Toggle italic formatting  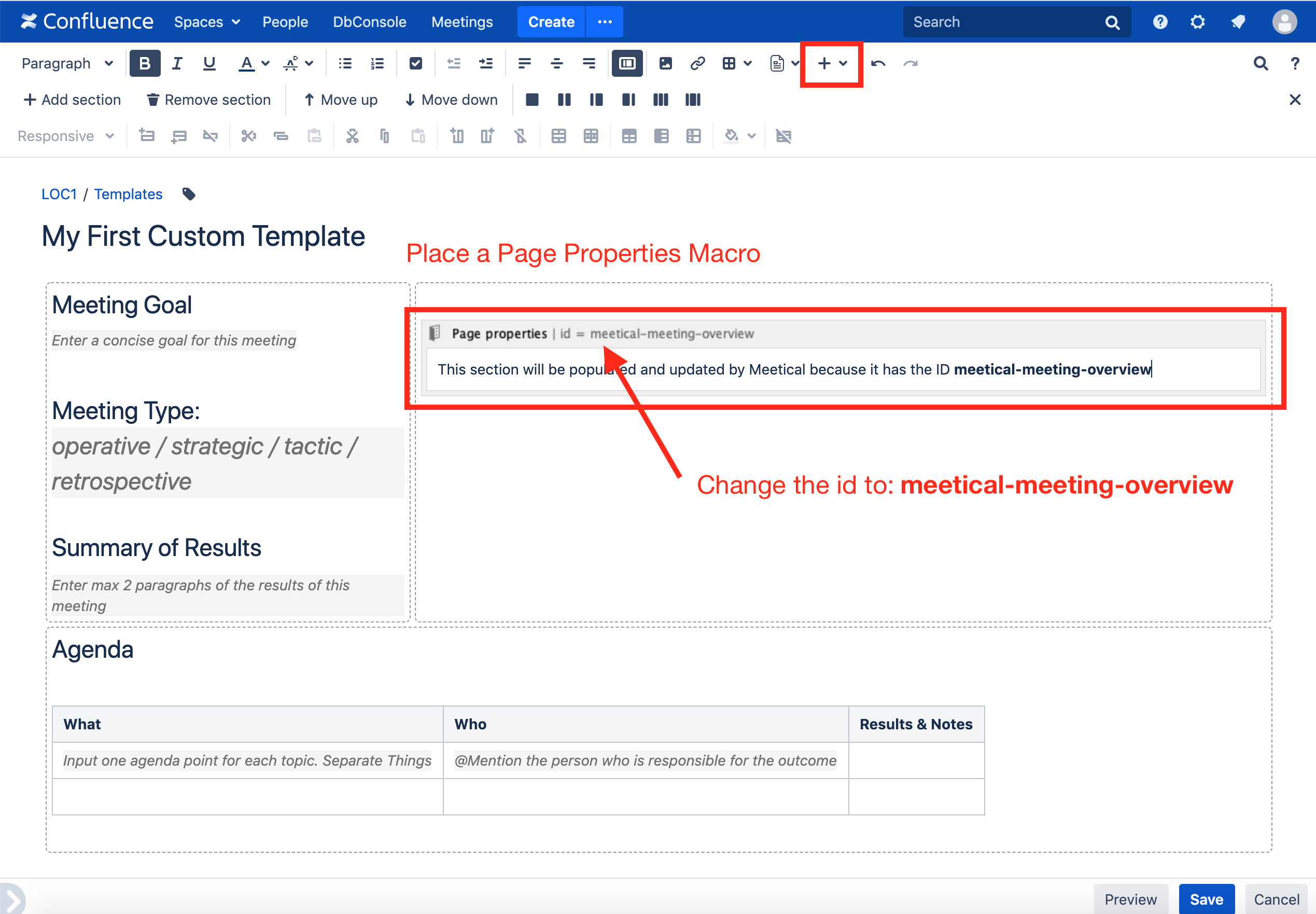177,63
